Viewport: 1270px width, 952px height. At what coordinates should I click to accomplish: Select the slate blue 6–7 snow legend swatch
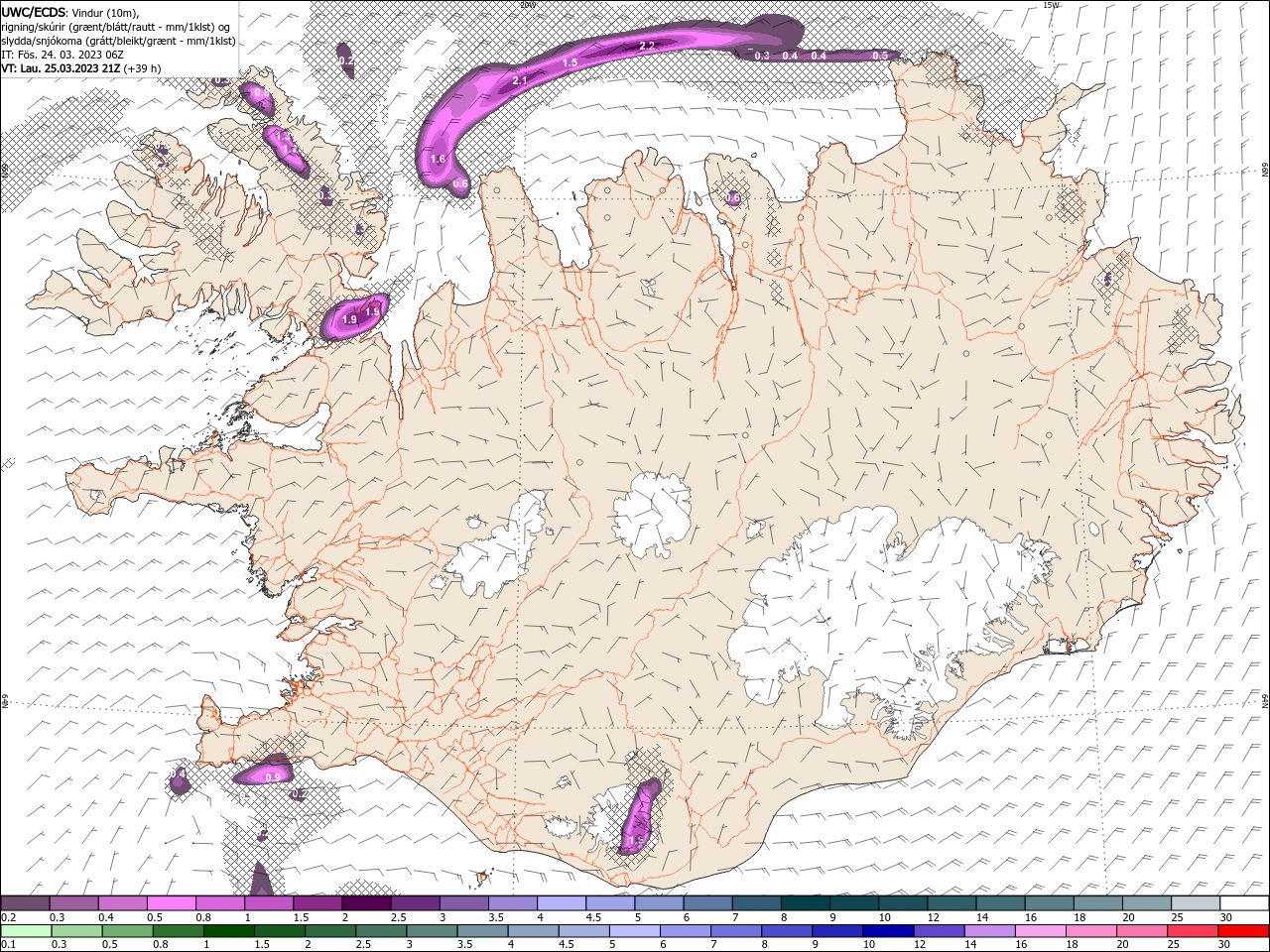[x=706, y=903]
